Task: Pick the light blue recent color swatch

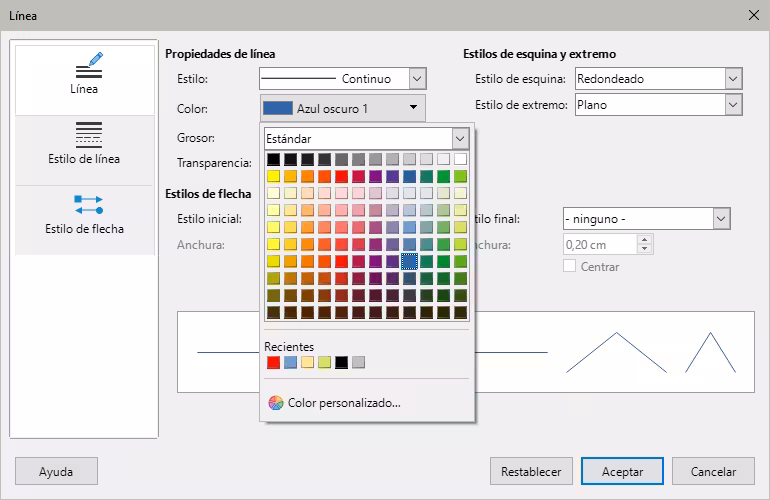Action: point(291,362)
